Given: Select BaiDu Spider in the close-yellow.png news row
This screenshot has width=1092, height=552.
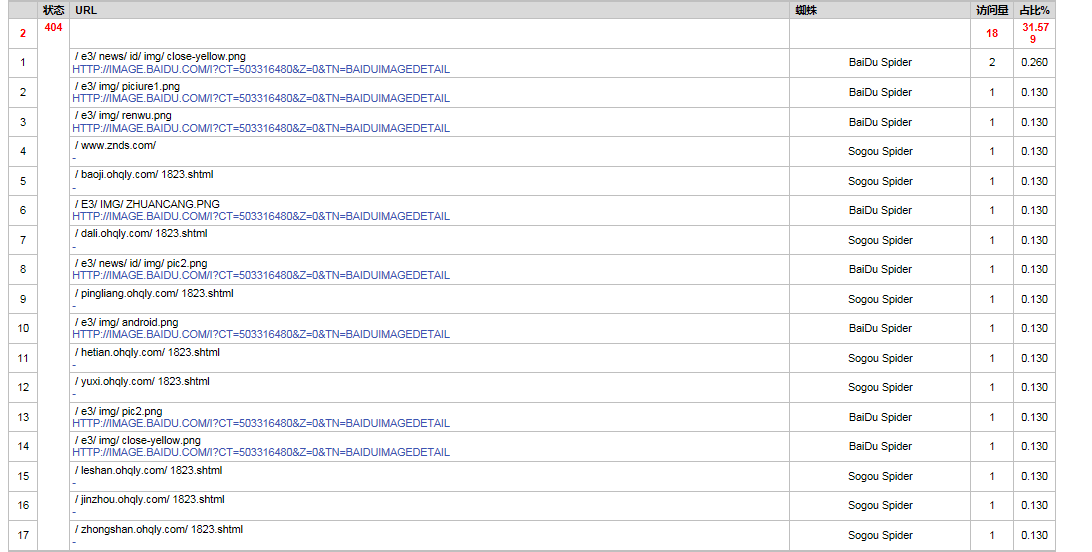Looking at the screenshot, I should (880, 63).
